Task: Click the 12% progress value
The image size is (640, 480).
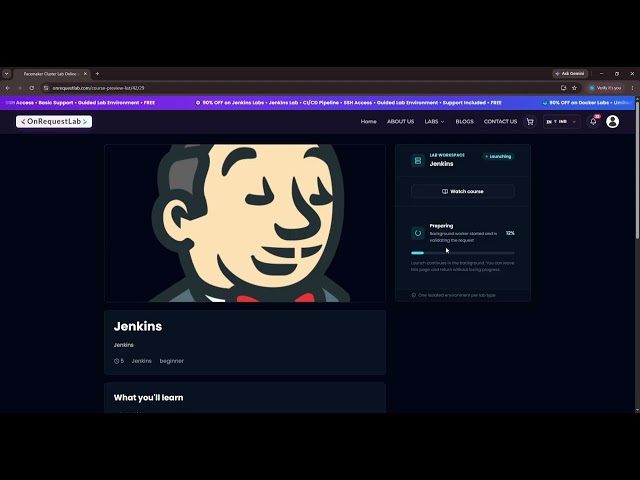Action: (x=510, y=233)
